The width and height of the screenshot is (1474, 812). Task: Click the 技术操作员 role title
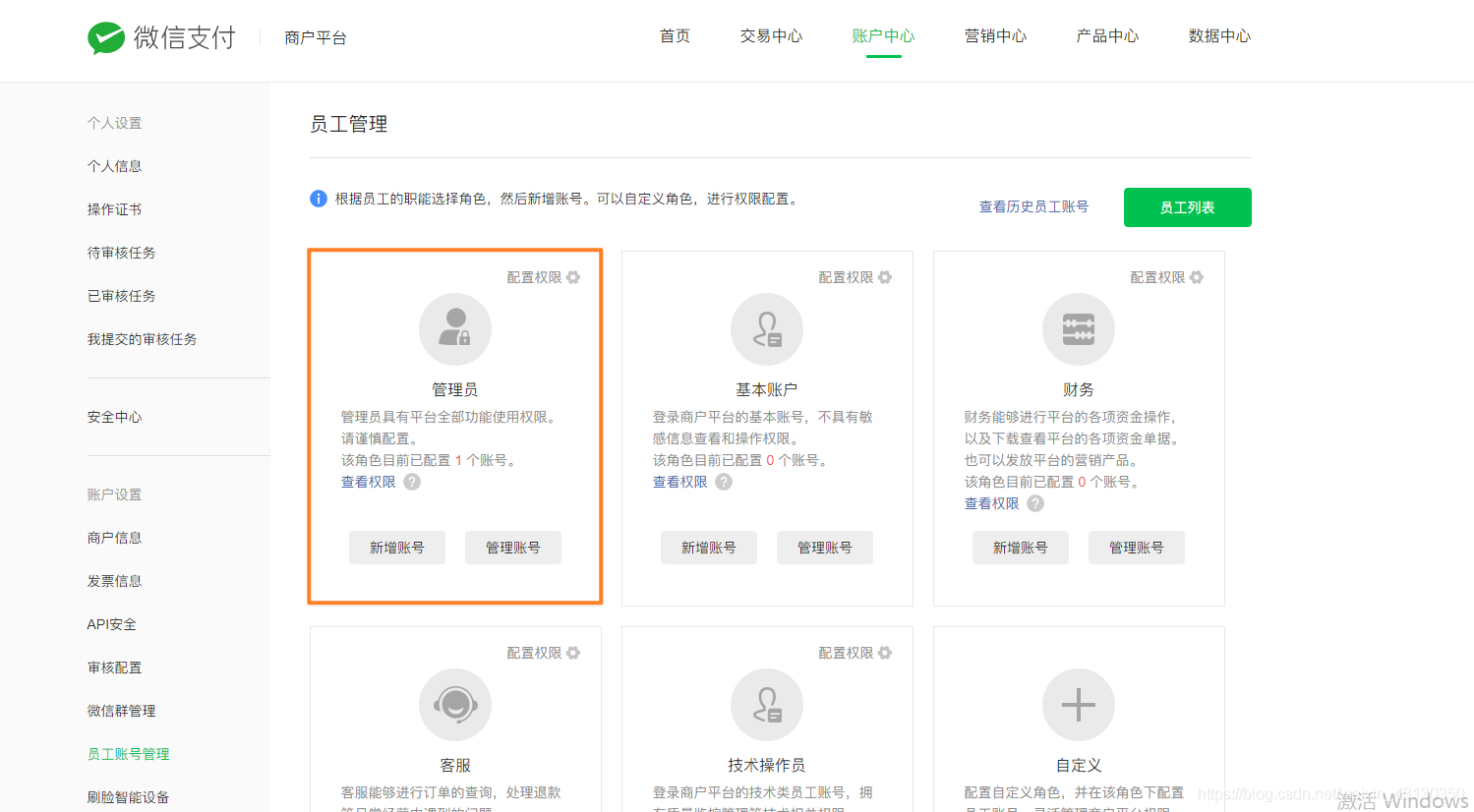pos(767,765)
